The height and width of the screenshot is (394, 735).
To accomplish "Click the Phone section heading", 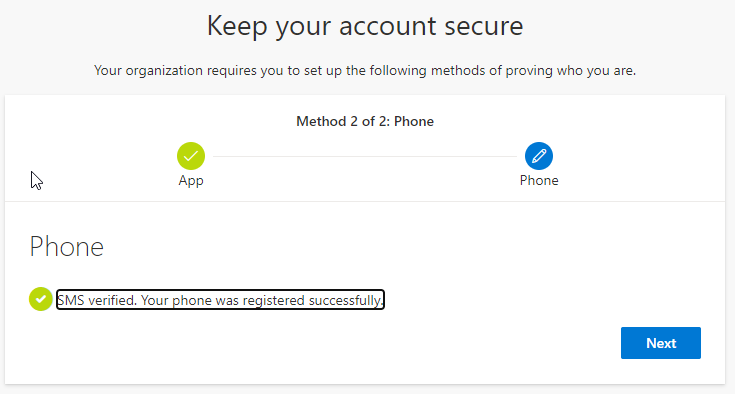I will [67, 246].
